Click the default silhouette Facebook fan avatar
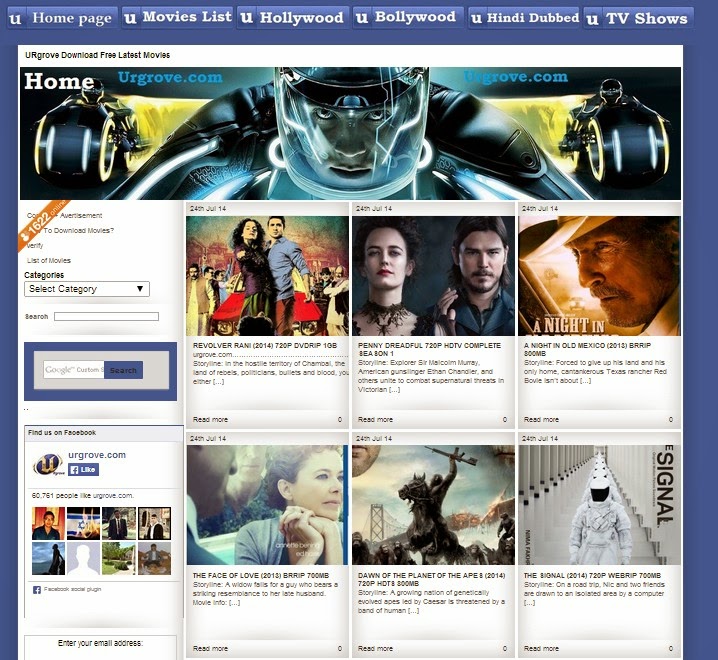Screen dimensions: 718x660 (83, 558)
